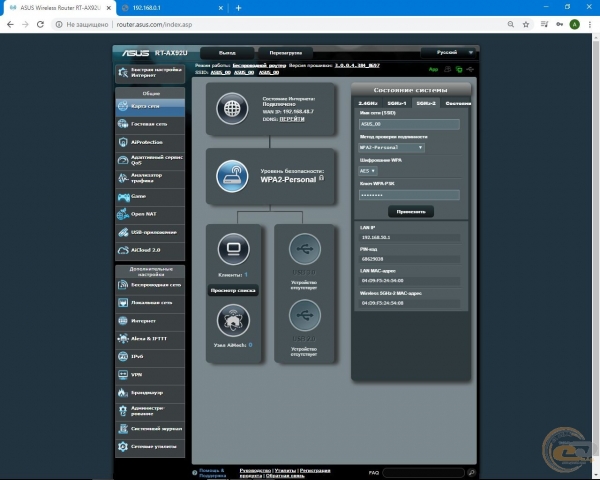Open the Руководство manual footer link
This screenshot has width=600, height=480.
(x=255, y=470)
